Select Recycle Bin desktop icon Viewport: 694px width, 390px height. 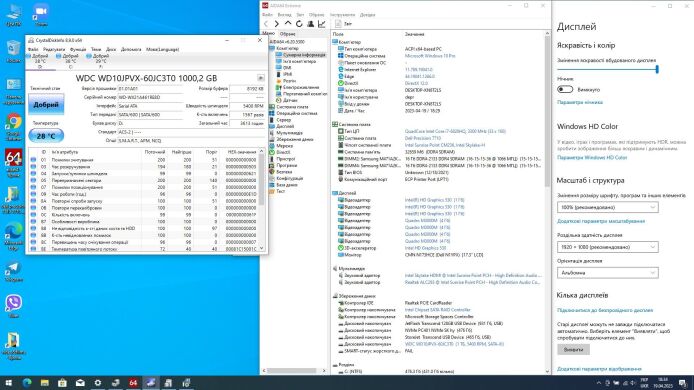point(13,51)
